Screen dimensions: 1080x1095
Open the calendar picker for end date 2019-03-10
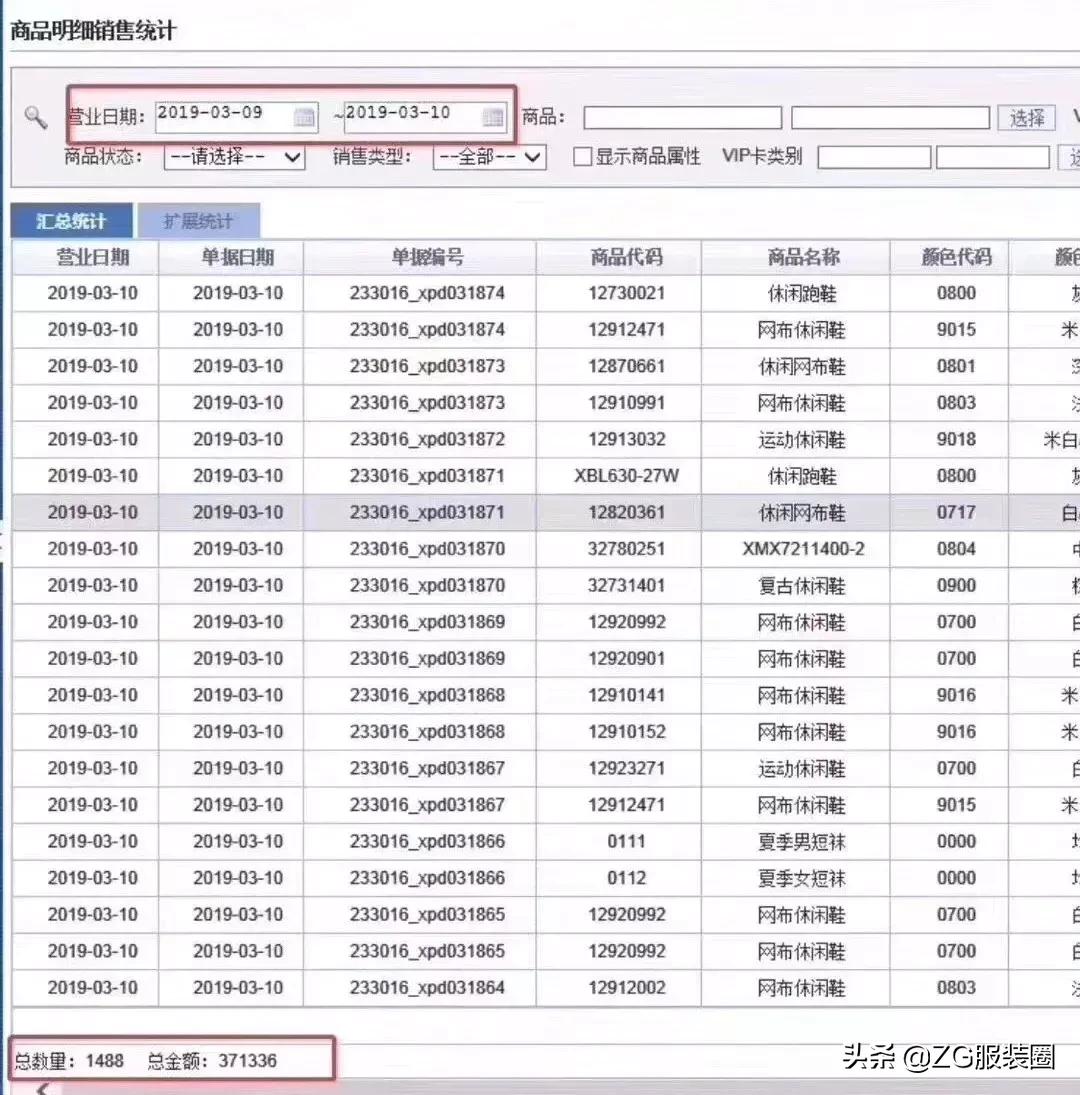pyautogui.click(x=492, y=117)
